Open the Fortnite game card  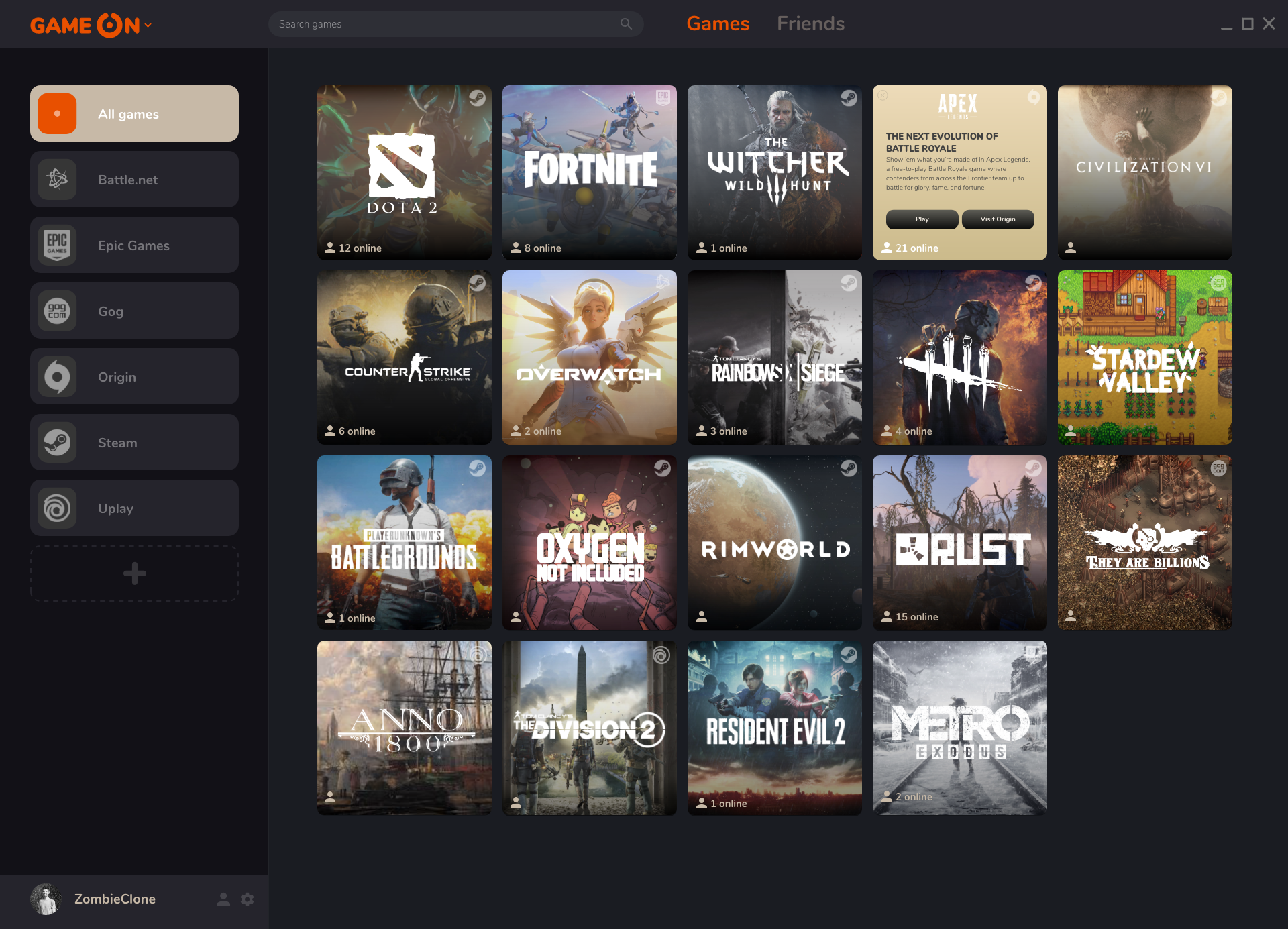click(590, 172)
